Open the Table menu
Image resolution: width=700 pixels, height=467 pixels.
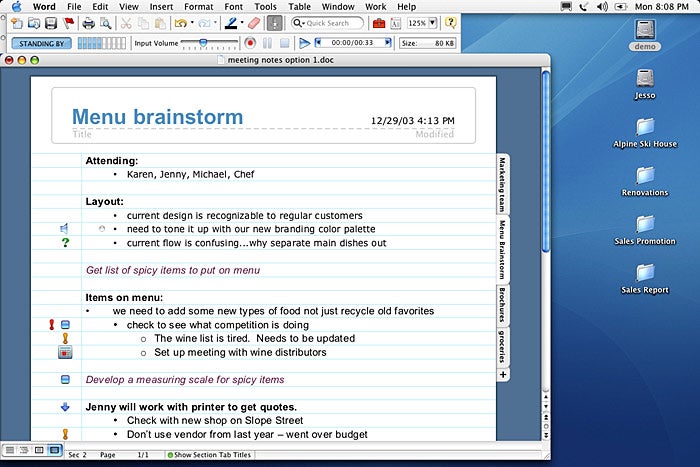299,7
